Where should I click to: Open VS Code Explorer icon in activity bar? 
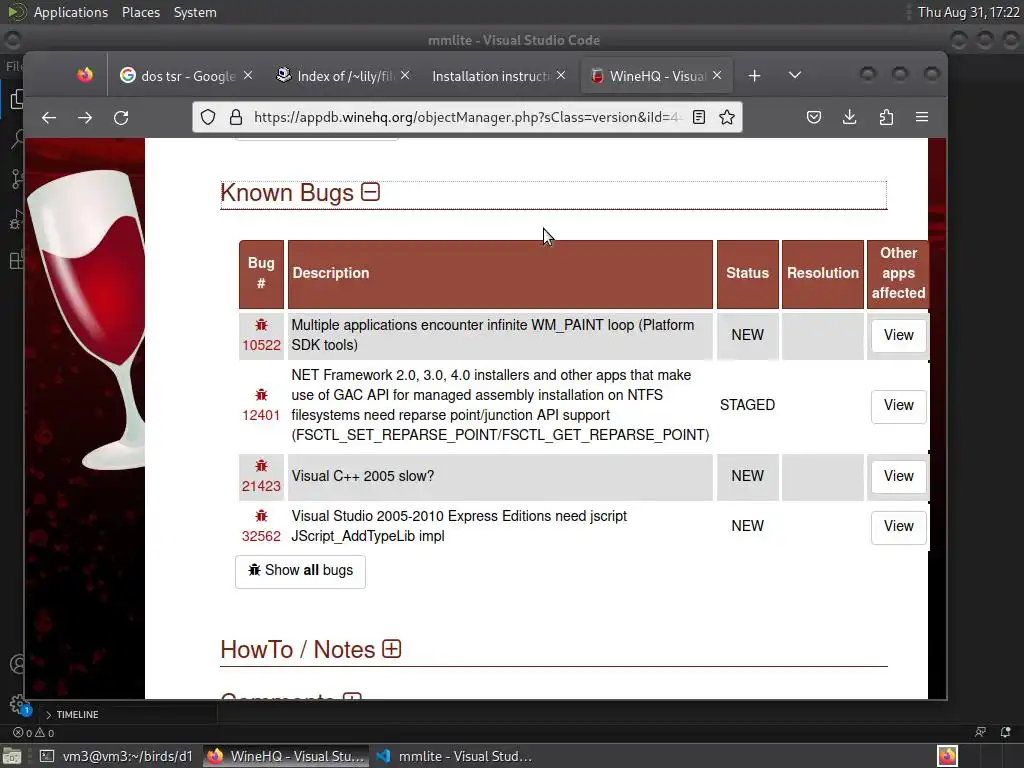(16, 99)
